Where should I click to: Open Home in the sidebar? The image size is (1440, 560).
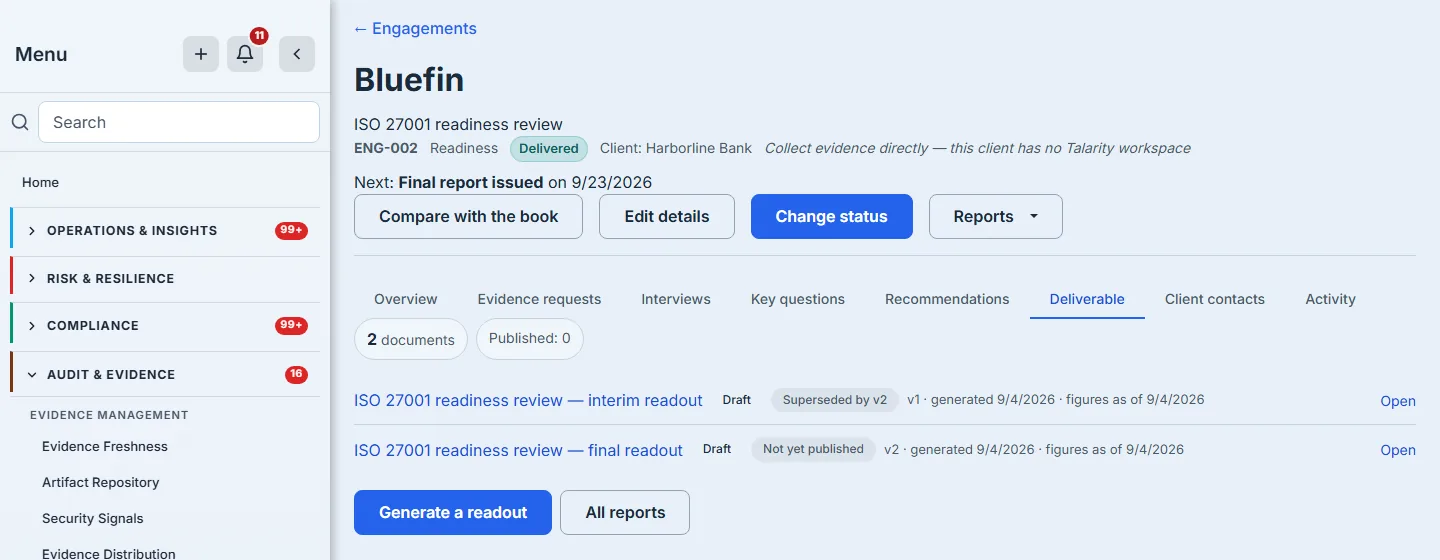click(x=40, y=182)
